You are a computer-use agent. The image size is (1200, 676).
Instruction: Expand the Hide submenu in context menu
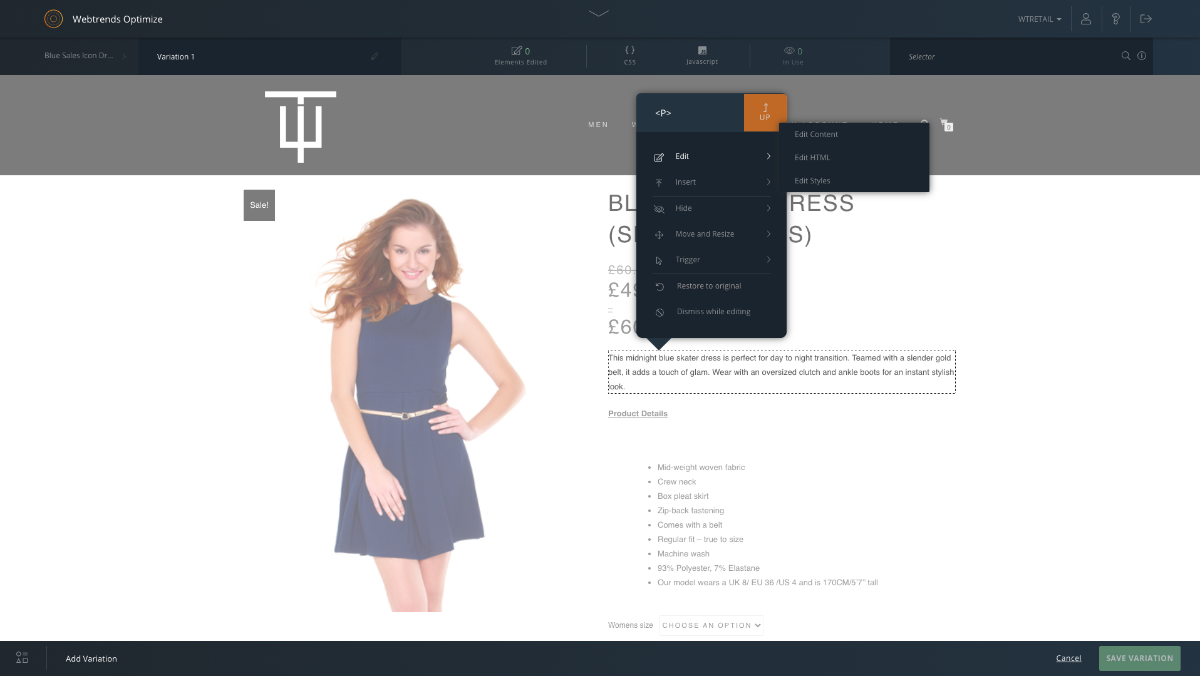pyautogui.click(x=711, y=208)
